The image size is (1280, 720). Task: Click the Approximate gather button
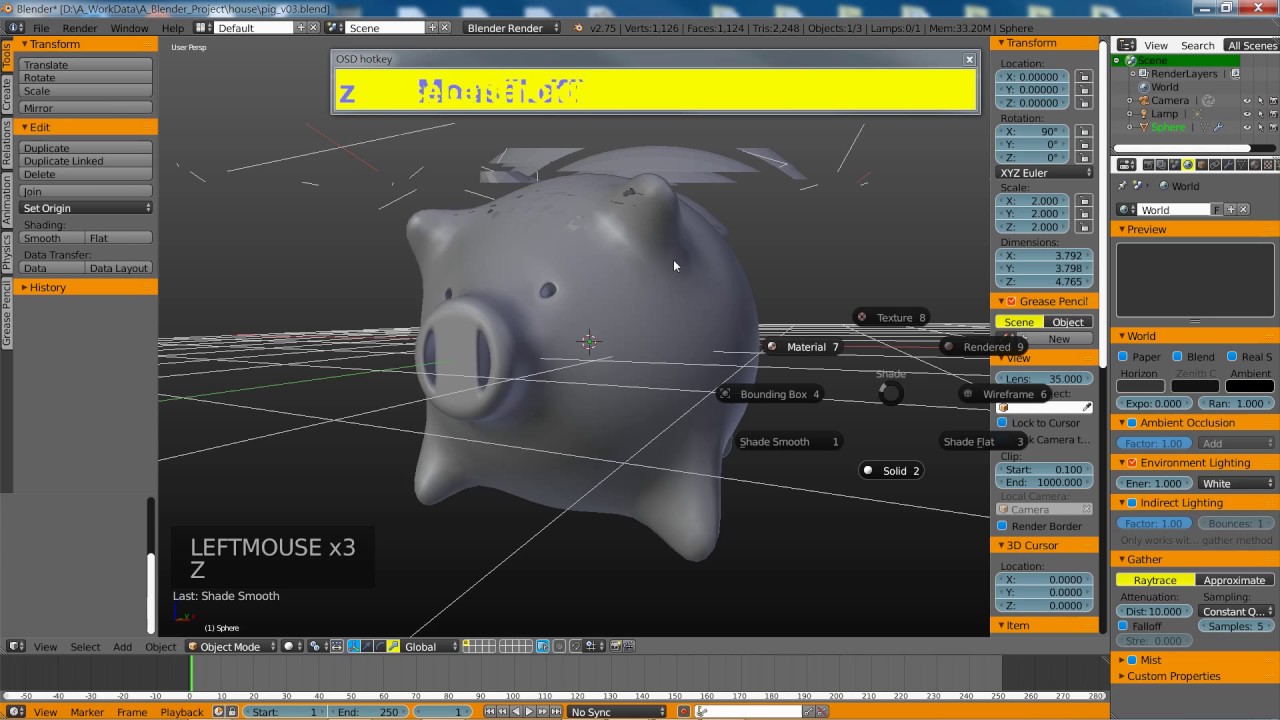(1235, 580)
